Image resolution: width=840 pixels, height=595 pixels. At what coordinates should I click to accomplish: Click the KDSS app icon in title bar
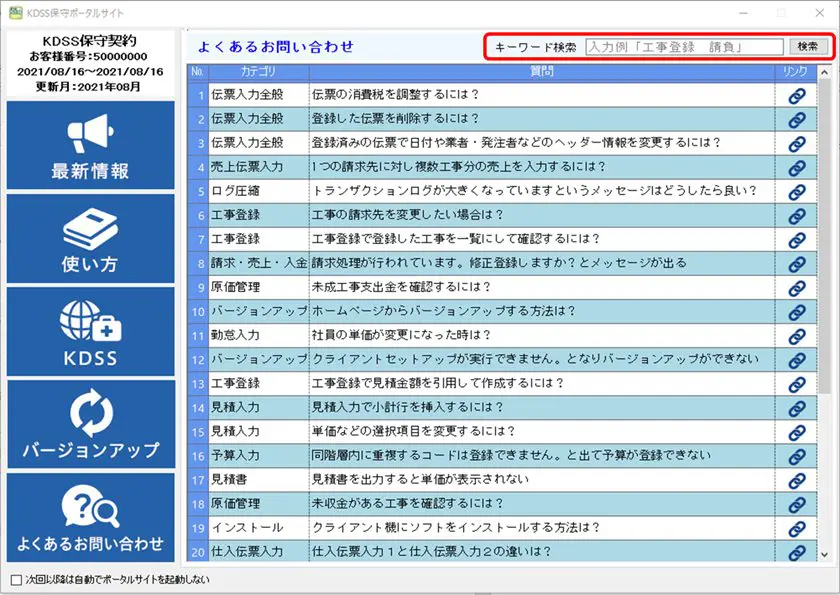coord(14,9)
